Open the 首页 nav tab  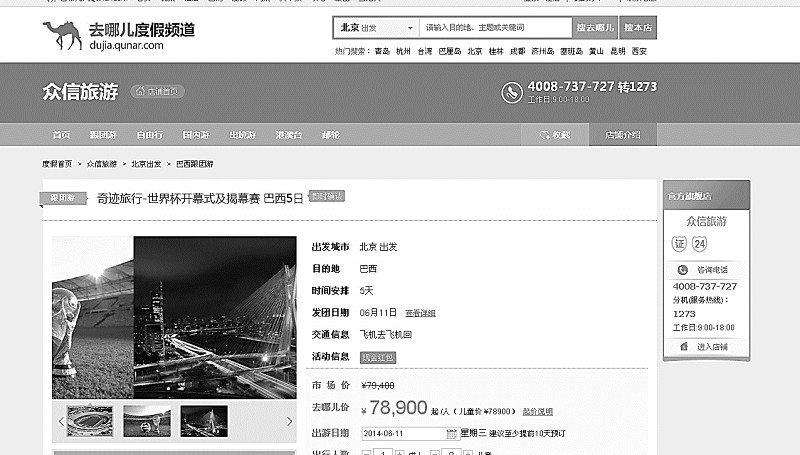[x=61, y=135]
